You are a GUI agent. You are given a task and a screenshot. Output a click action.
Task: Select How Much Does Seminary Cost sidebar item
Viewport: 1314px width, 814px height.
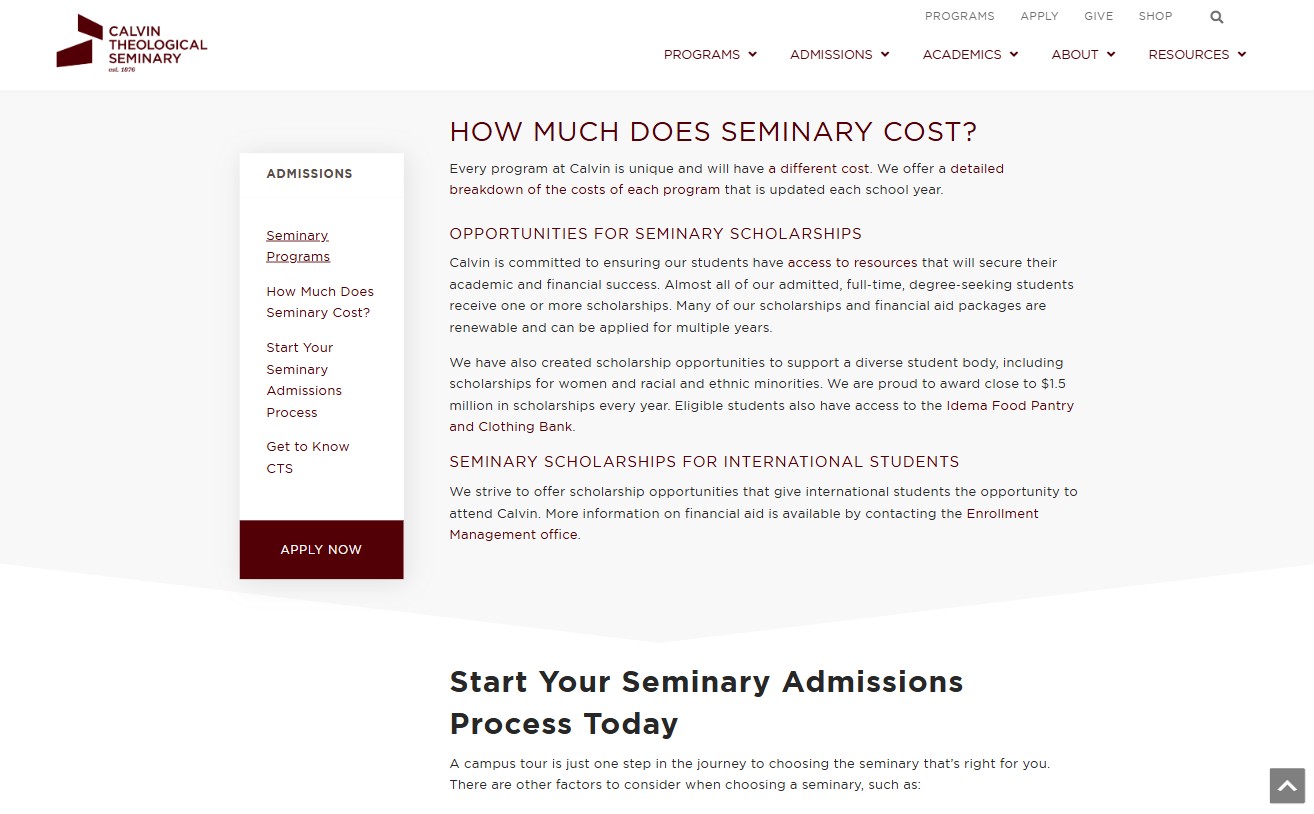tap(319, 302)
